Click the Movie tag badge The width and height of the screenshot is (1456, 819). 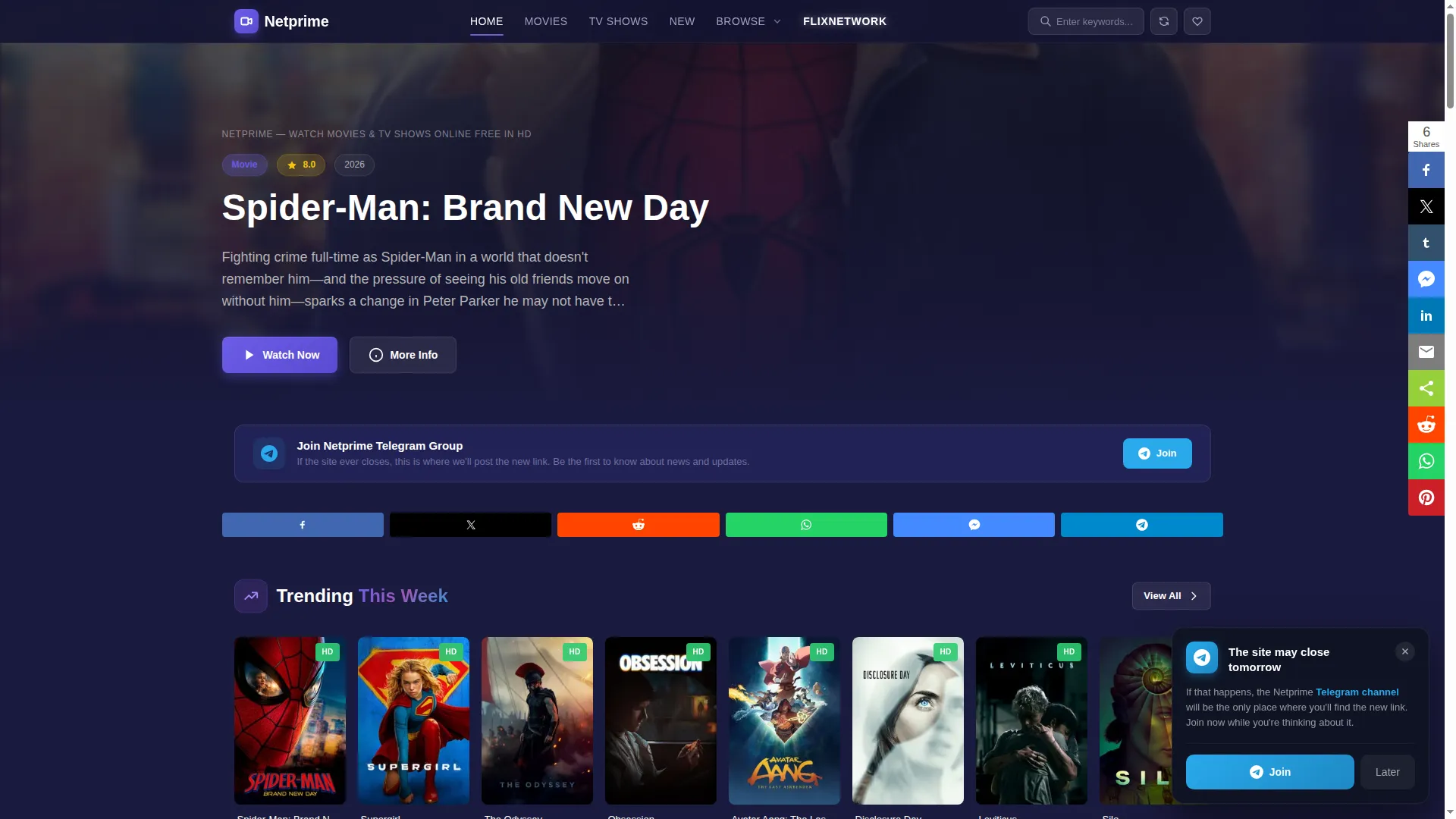click(x=244, y=165)
